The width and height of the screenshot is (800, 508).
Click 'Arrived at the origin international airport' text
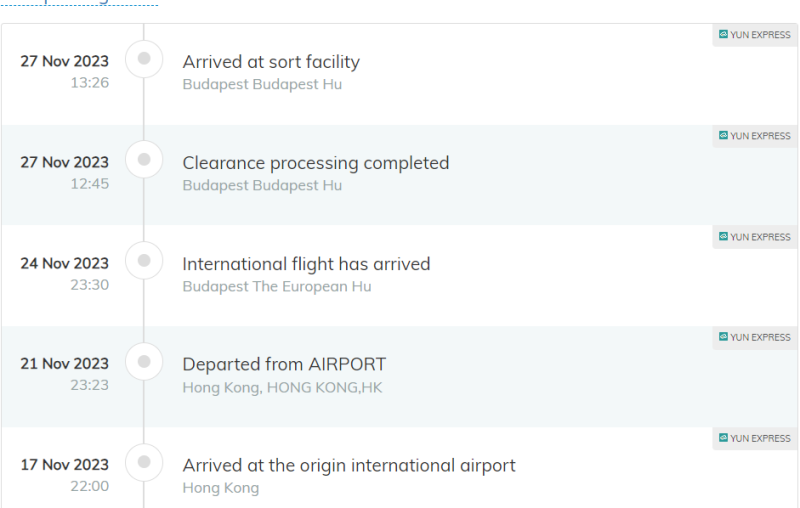349,465
